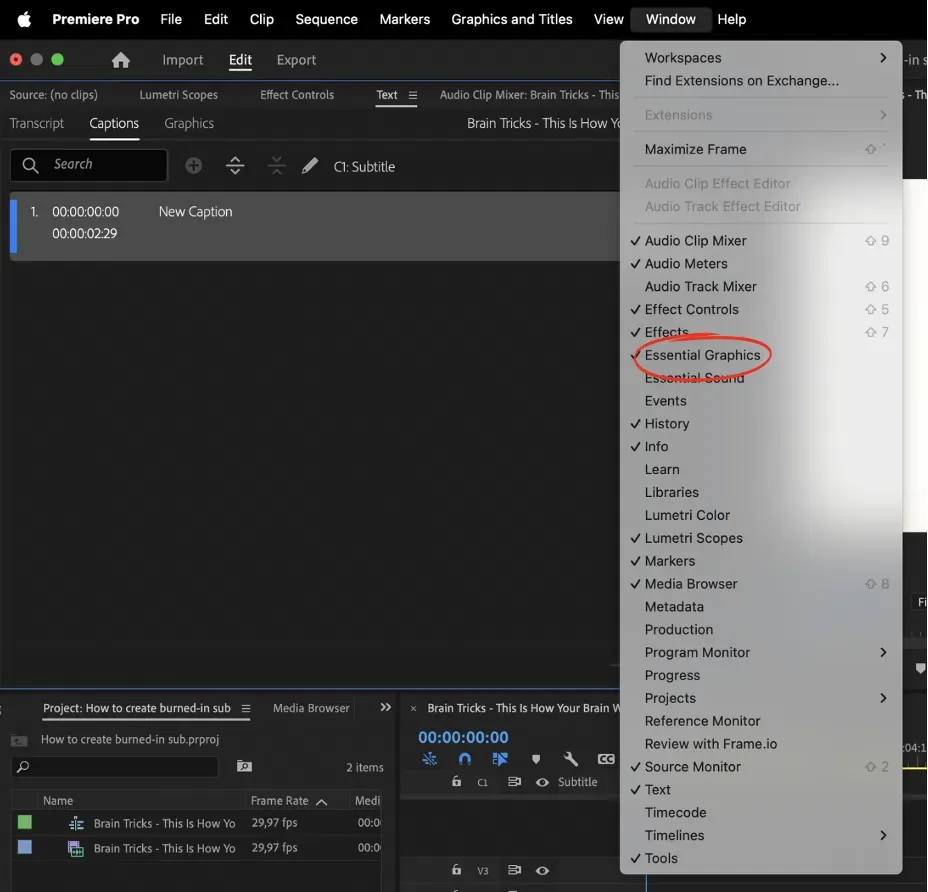This screenshot has width=928, height=892.
Task: Select the New Caption segment row
Action: coord(315,226)
